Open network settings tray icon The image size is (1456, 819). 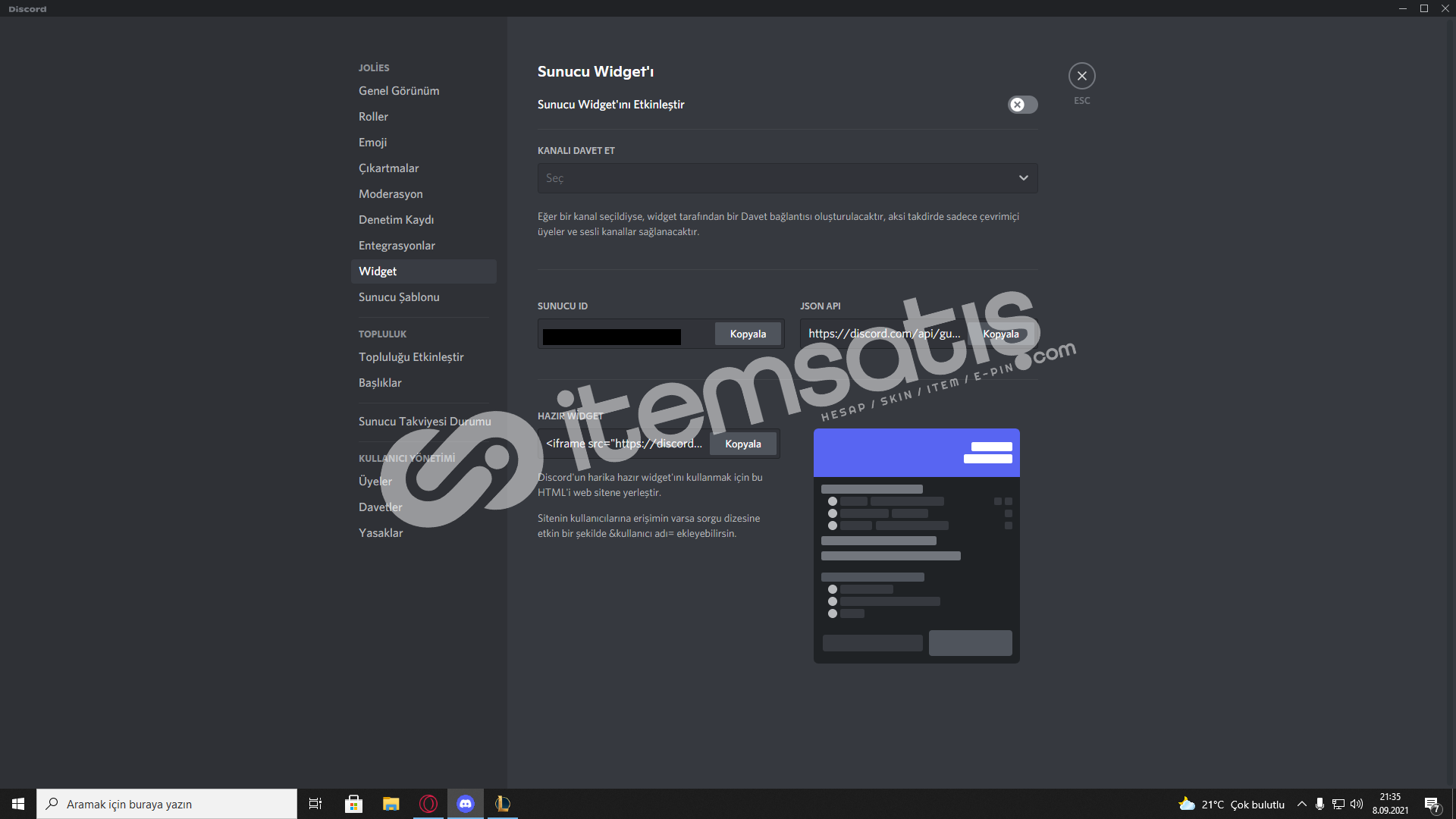pos(1338,804)
